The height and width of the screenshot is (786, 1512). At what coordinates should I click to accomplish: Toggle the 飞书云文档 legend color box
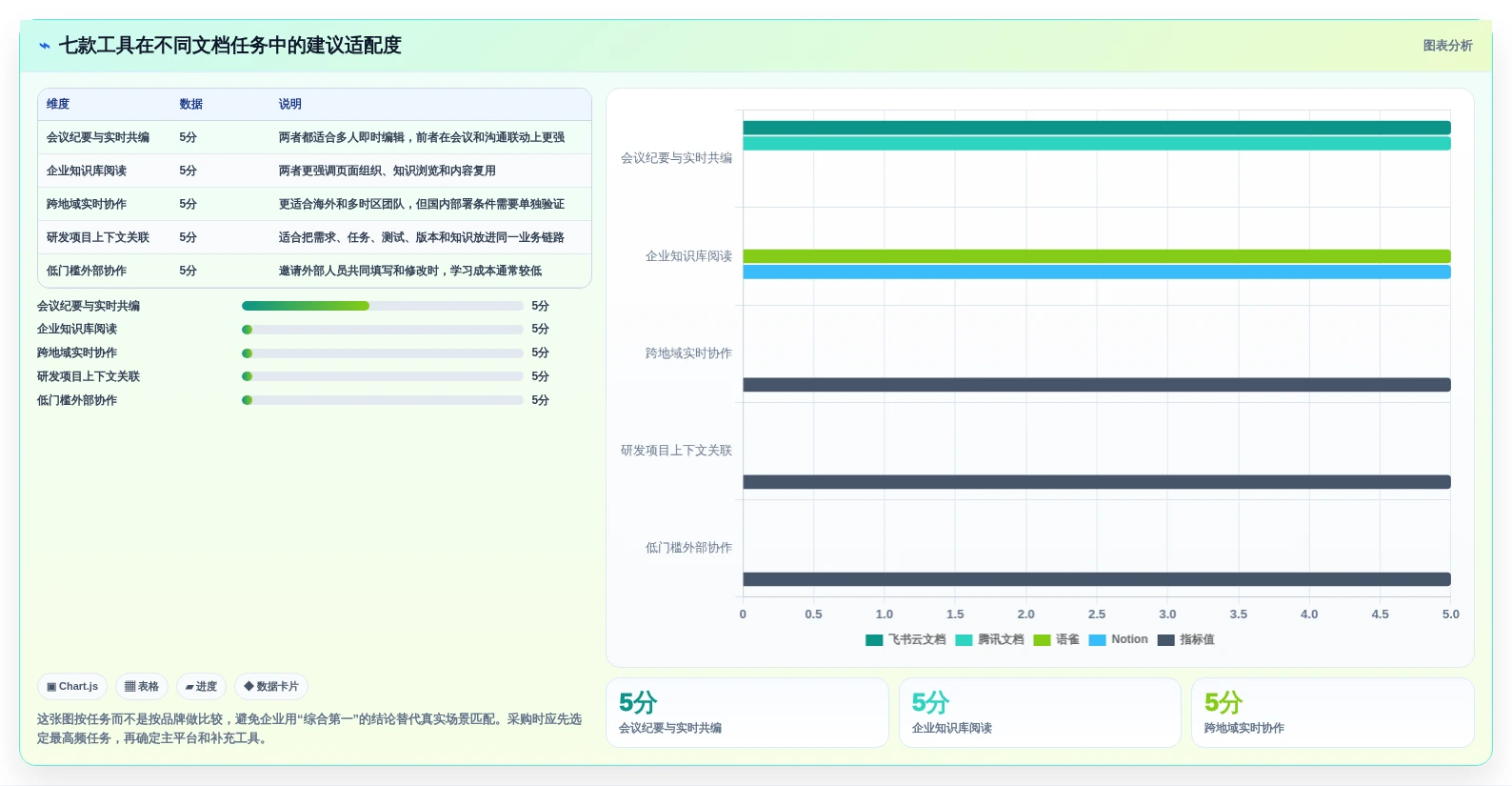(874, 640)
